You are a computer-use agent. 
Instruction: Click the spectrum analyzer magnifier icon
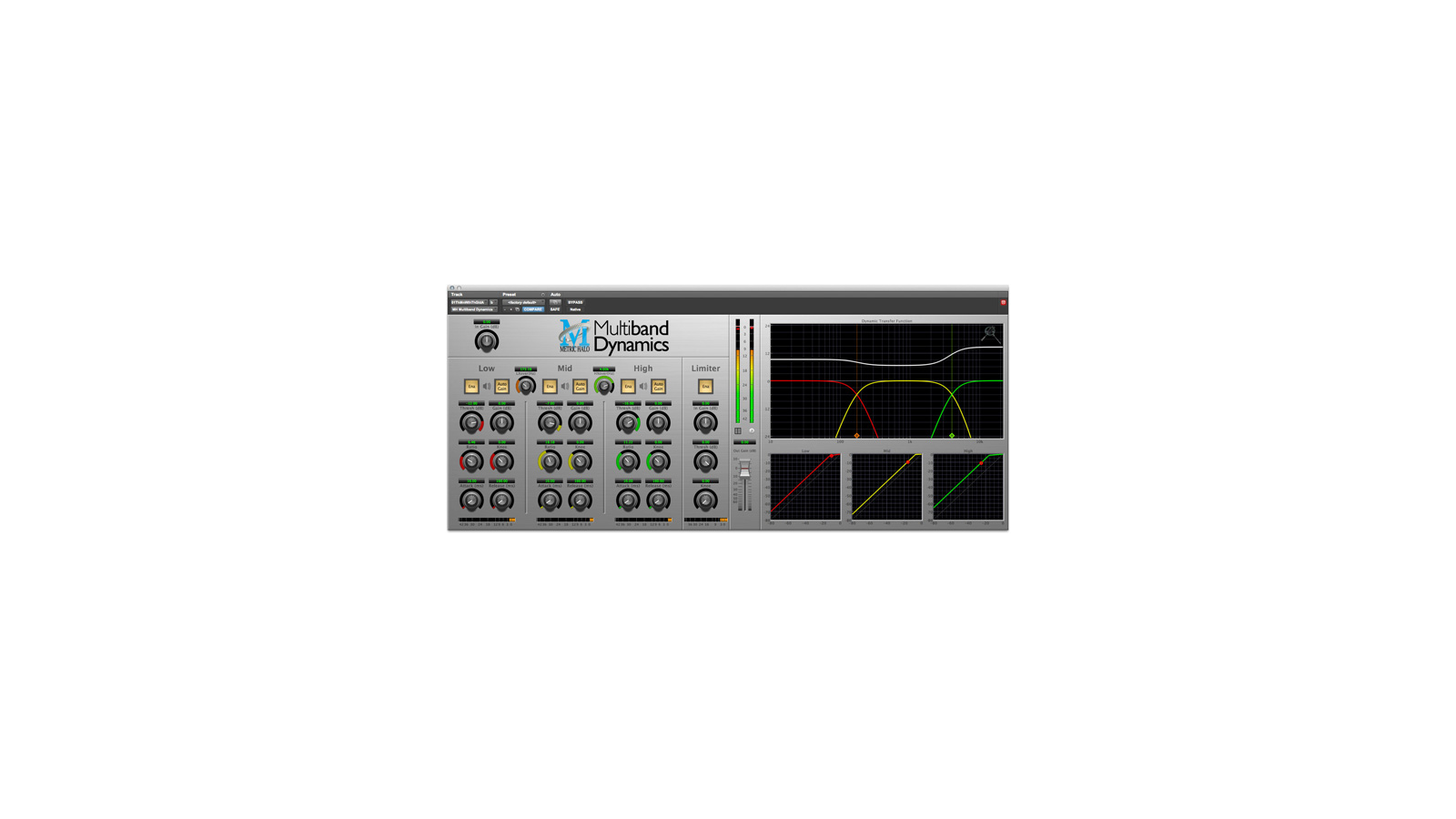point(990,334)
